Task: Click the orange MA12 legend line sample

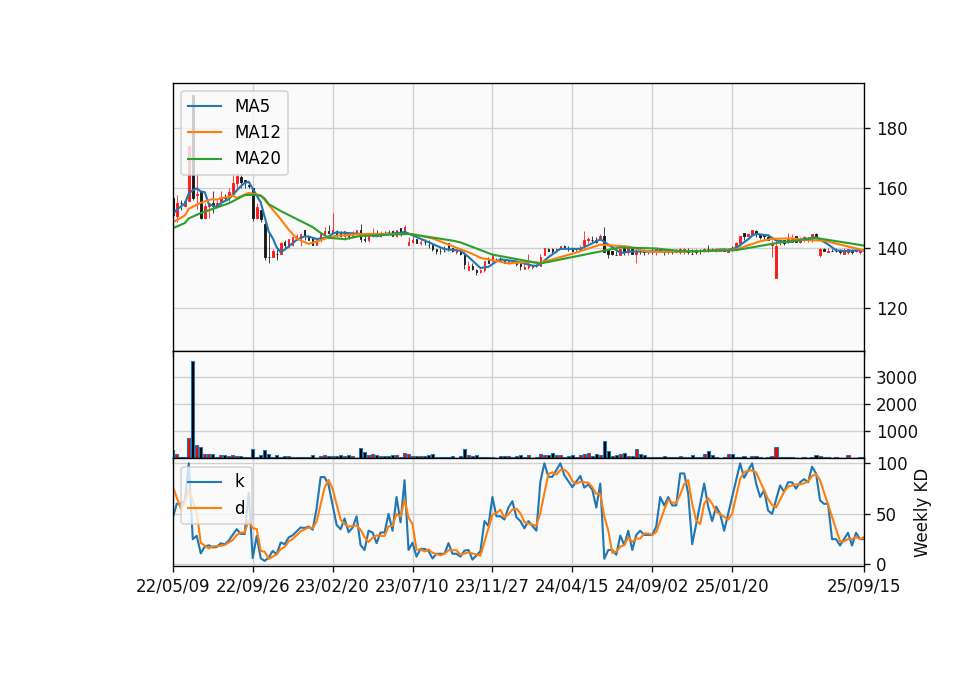Action: [204, 132]
